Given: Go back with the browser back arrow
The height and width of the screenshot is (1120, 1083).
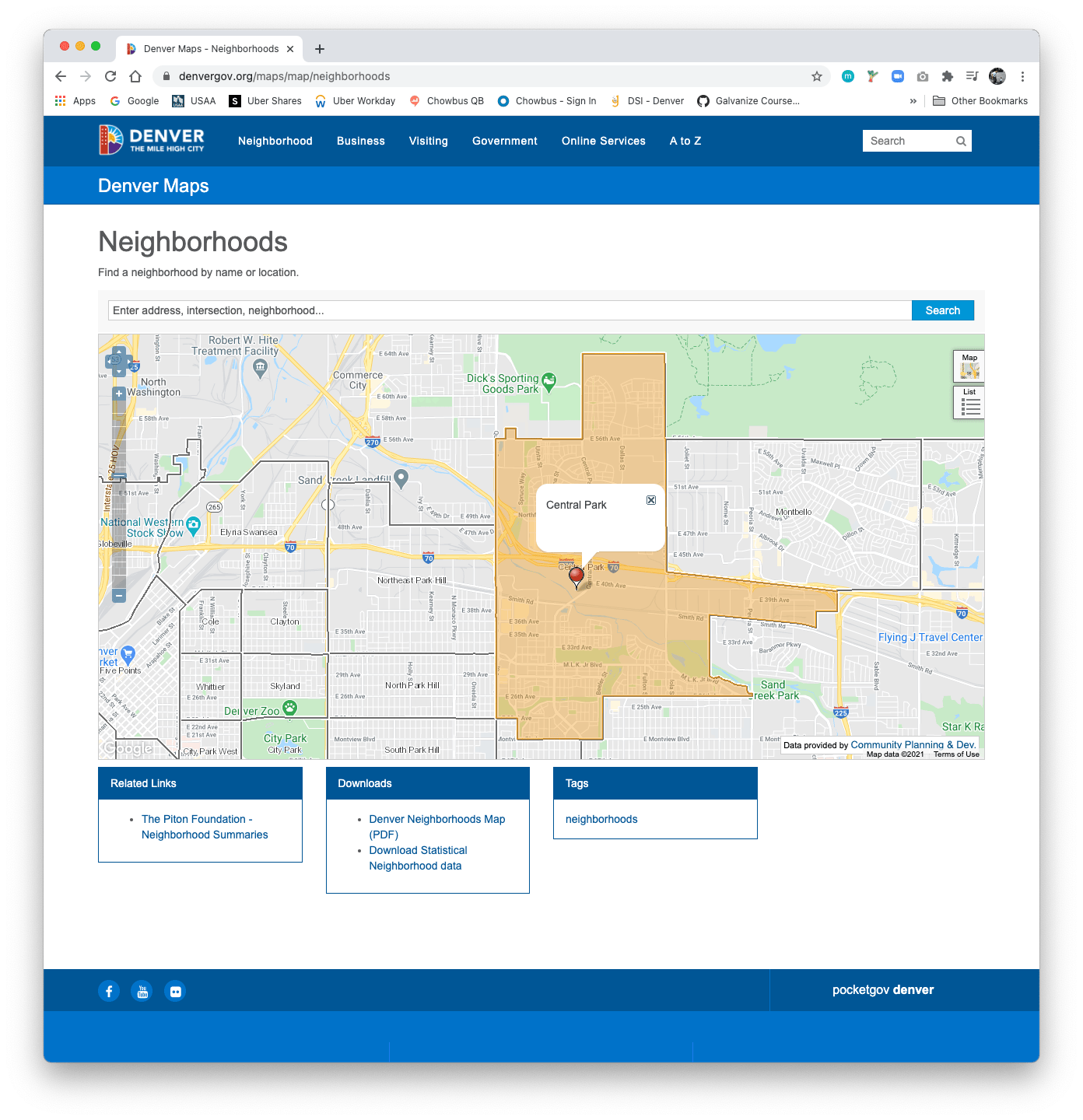Looking at the screenshot, I should [61, 76].
